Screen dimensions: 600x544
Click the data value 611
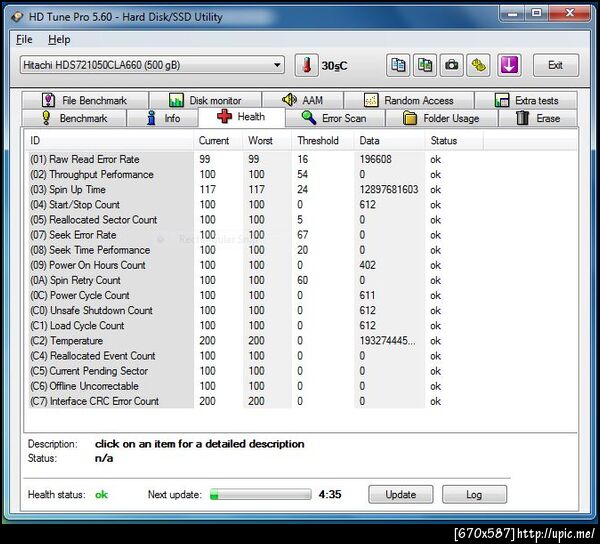(x=367, y=295)
